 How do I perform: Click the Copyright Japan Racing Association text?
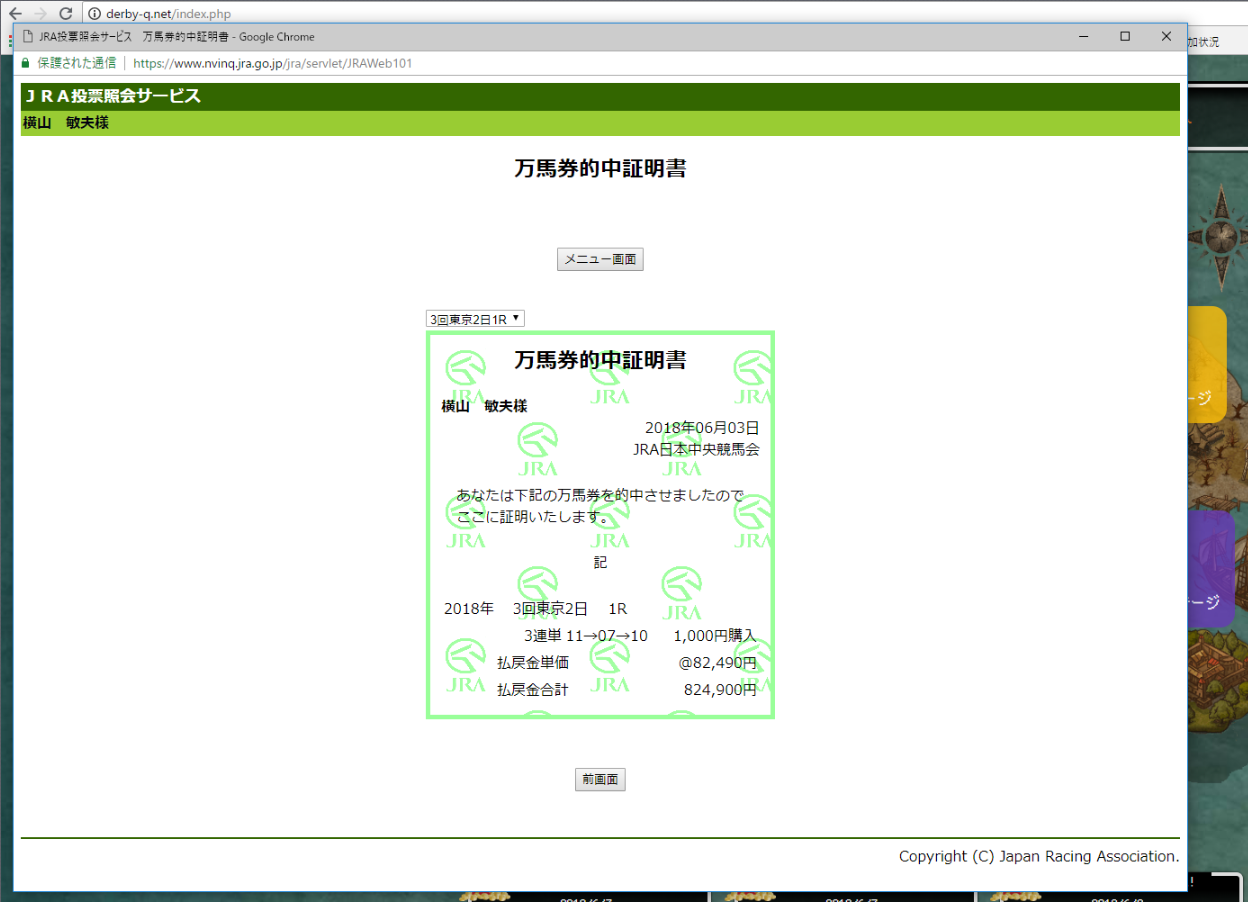[1039, 857]
